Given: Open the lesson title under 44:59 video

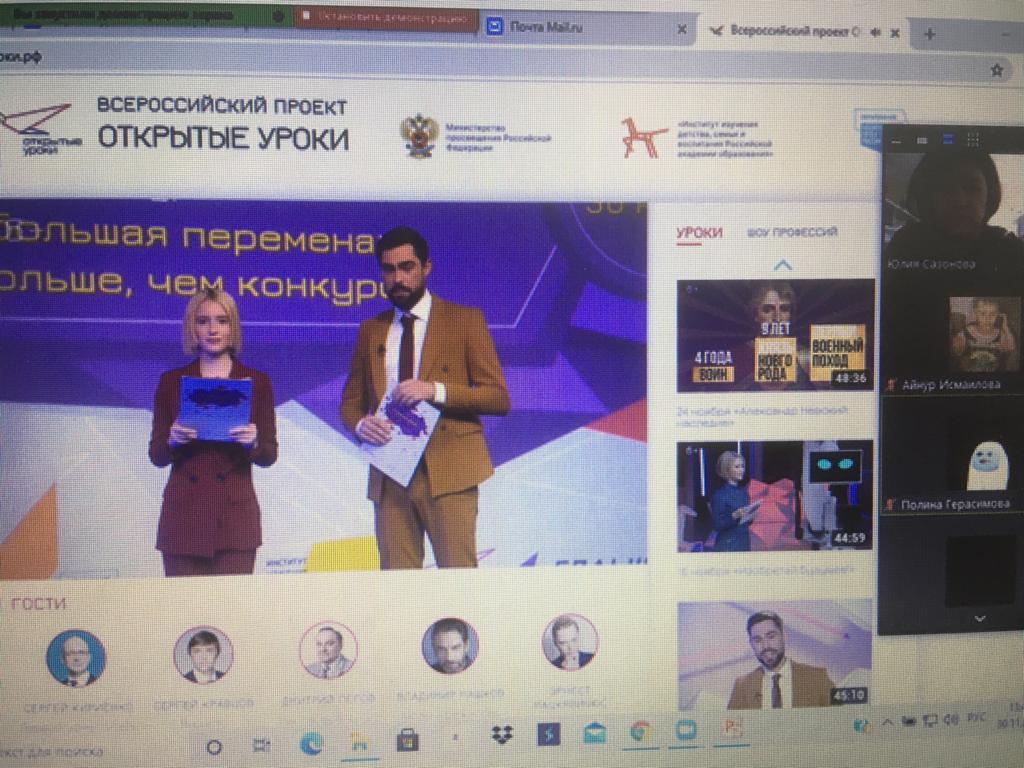Looking at the screenshot, I should pos(765,571).
